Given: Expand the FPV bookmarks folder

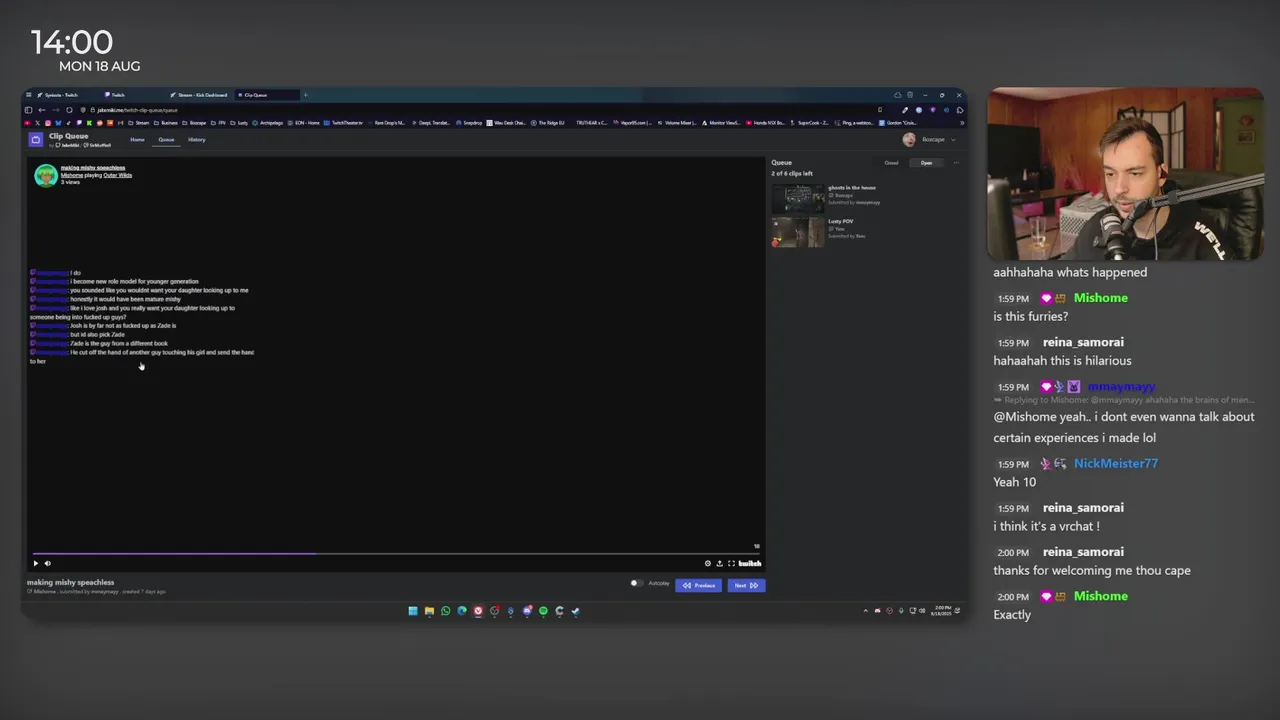Looking at the screenshot, I should click(x=219, y=123).
